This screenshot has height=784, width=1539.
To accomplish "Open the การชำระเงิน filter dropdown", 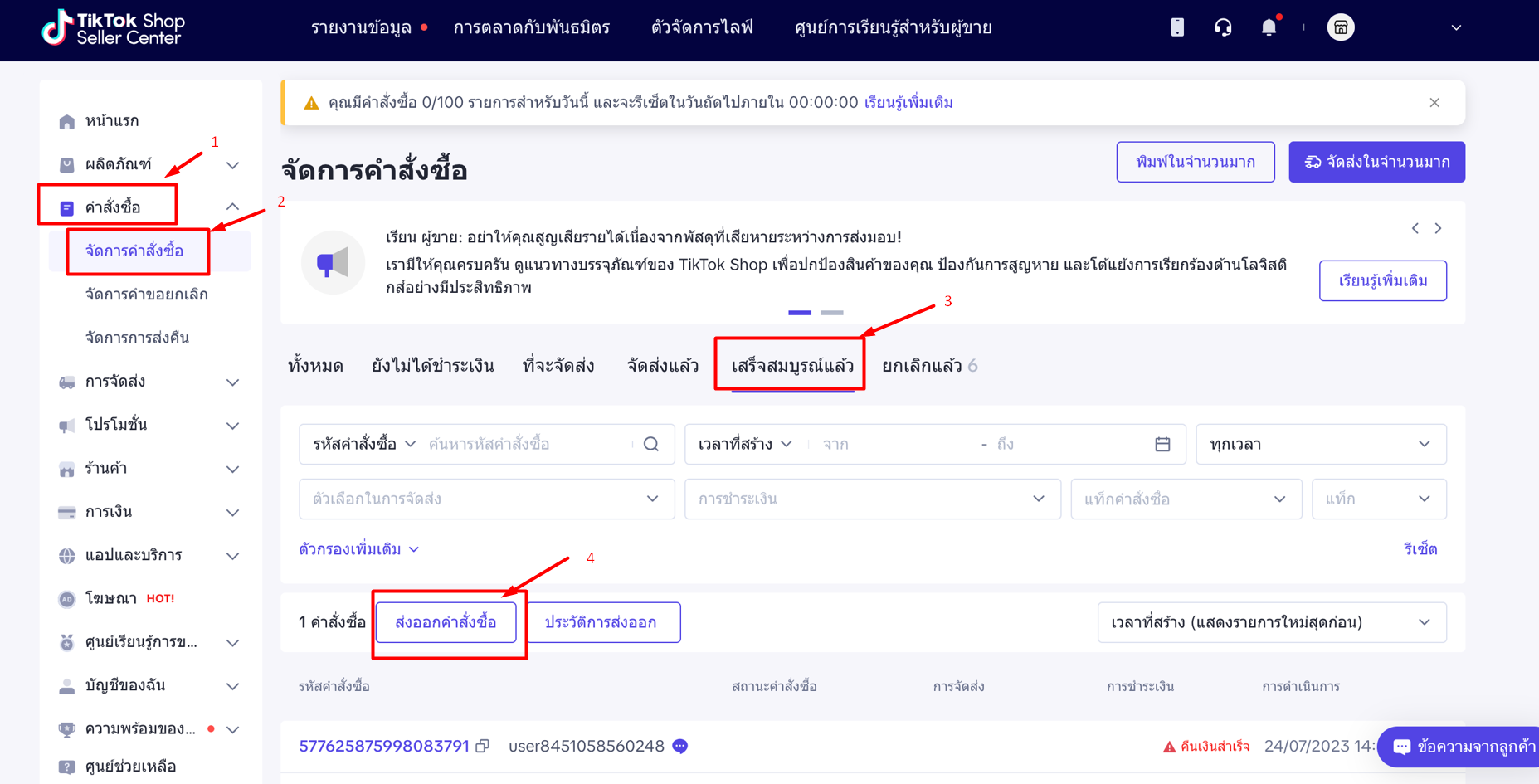I will click(872, 499).
